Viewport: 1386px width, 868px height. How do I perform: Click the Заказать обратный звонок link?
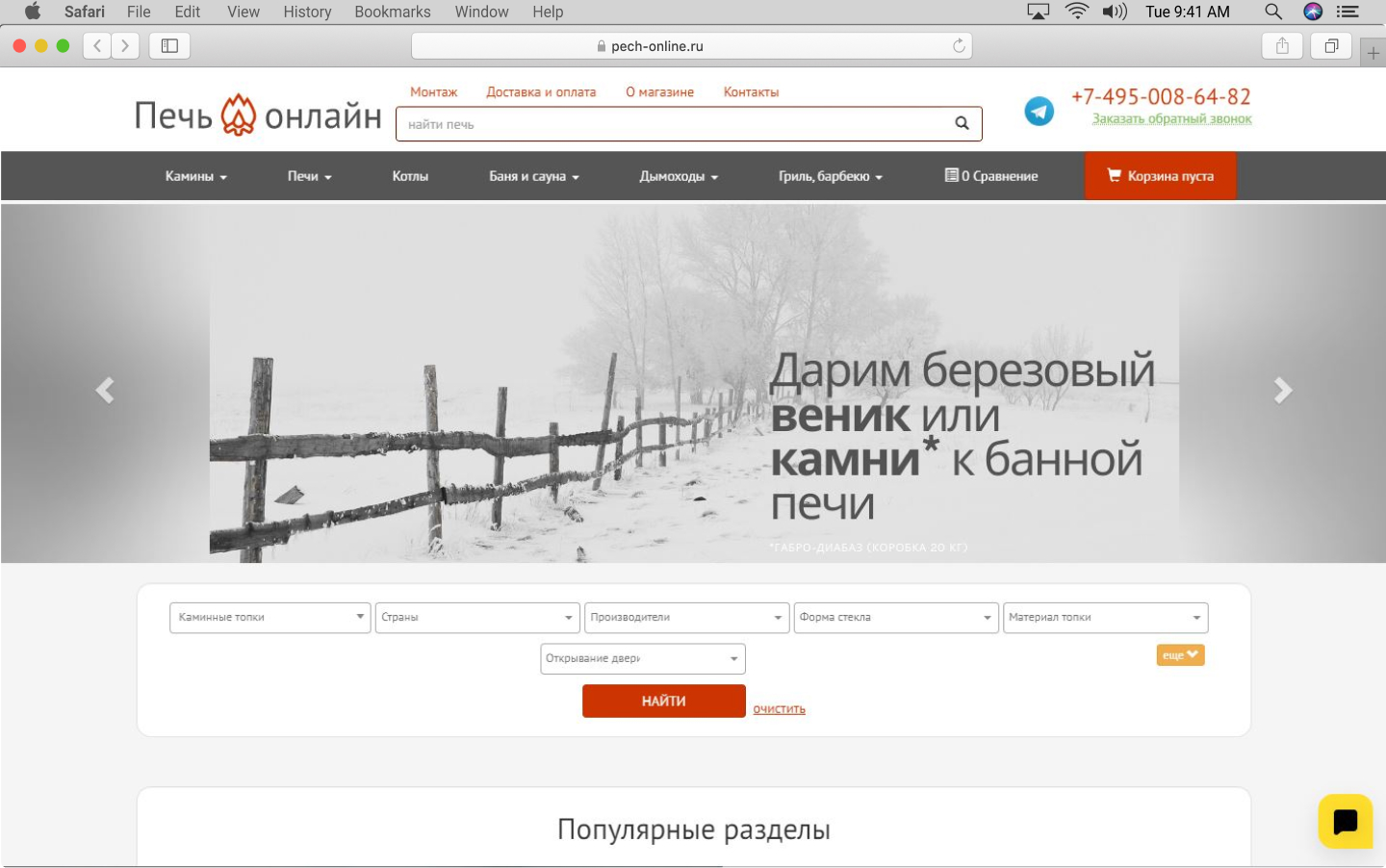[x=1171, y=119]
